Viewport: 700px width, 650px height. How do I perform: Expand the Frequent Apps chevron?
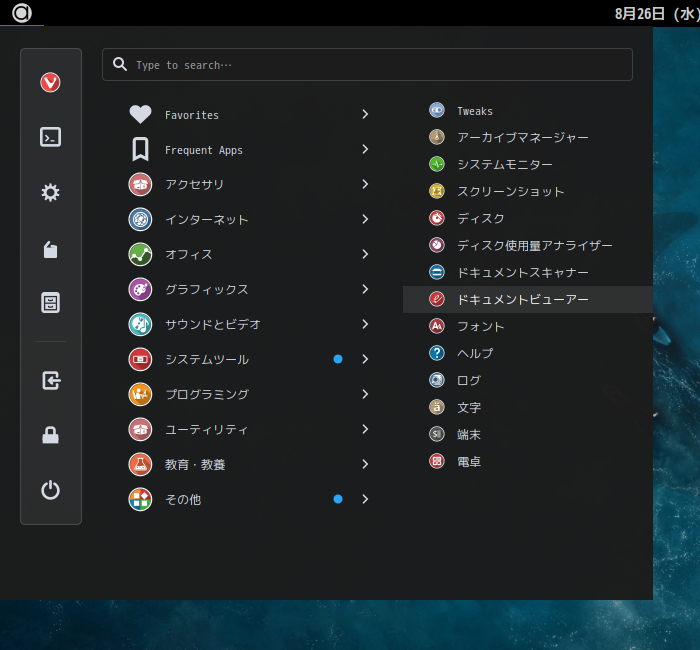click(x=365, y=149)
